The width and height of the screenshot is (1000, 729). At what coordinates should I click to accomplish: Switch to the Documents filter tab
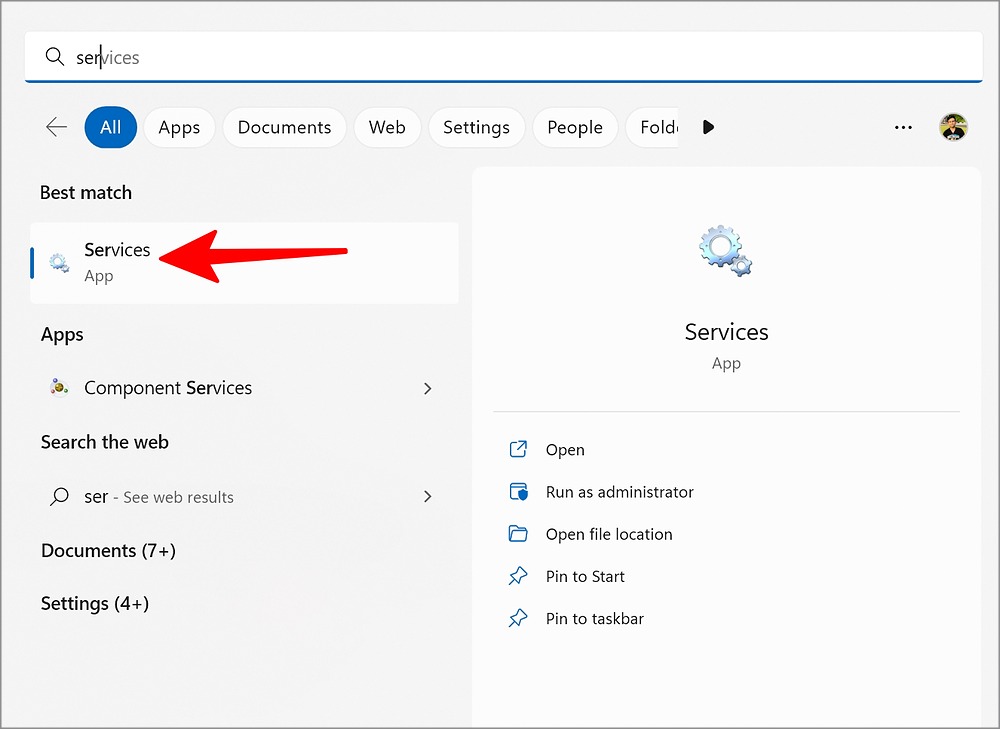(284, 127)
